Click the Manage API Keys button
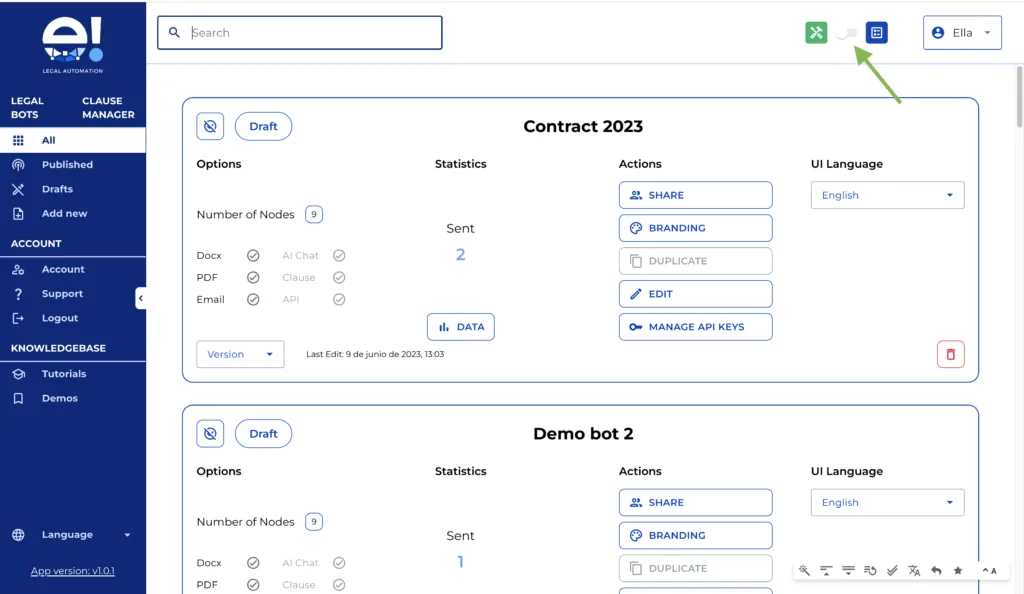1024x594 pixels. click(695, 327)
